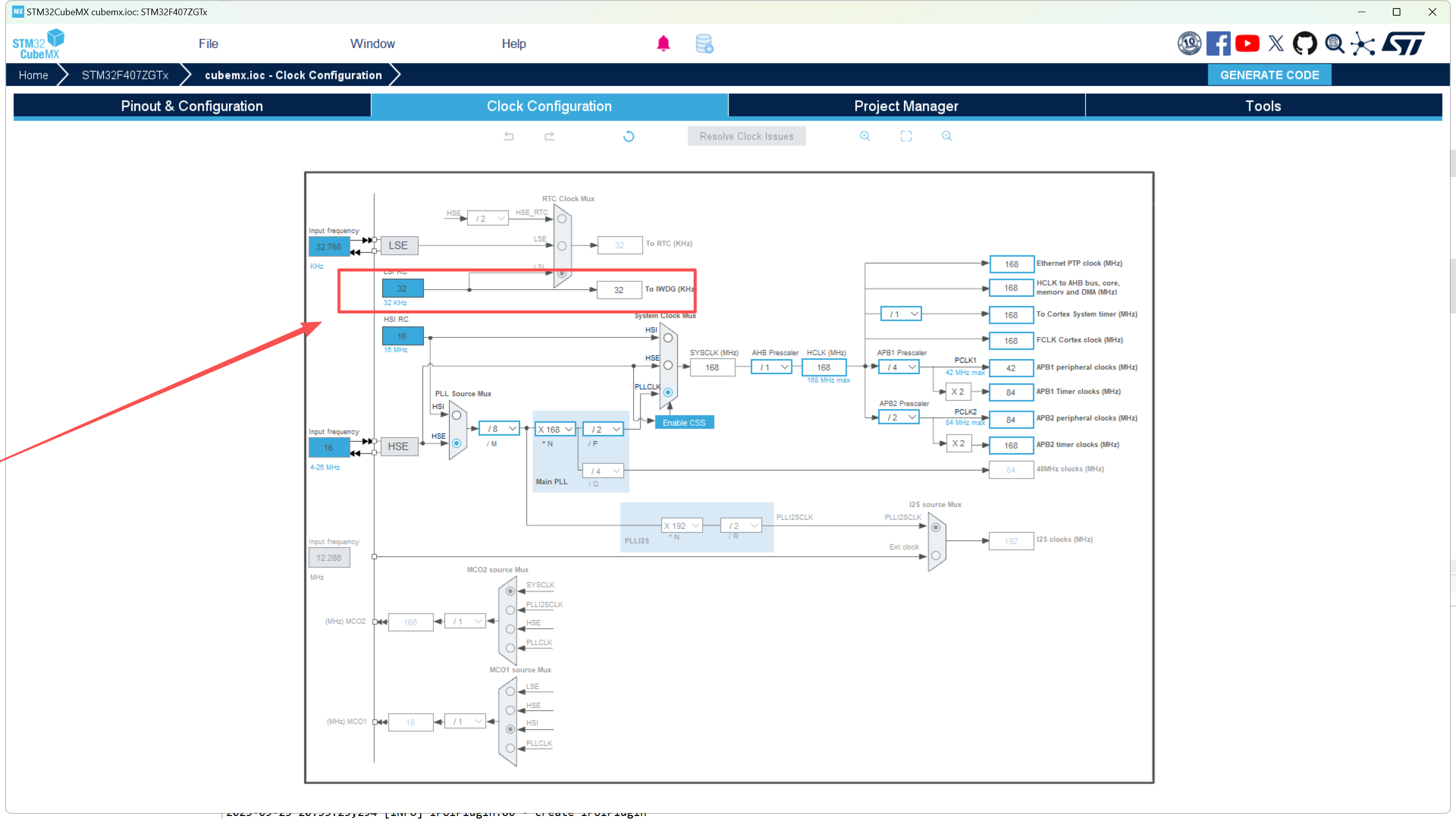The width and height of the screenshot is (1456, 819).
Task: Open the 10-year anniversary badge icon
Action: tap(1189, 43)
